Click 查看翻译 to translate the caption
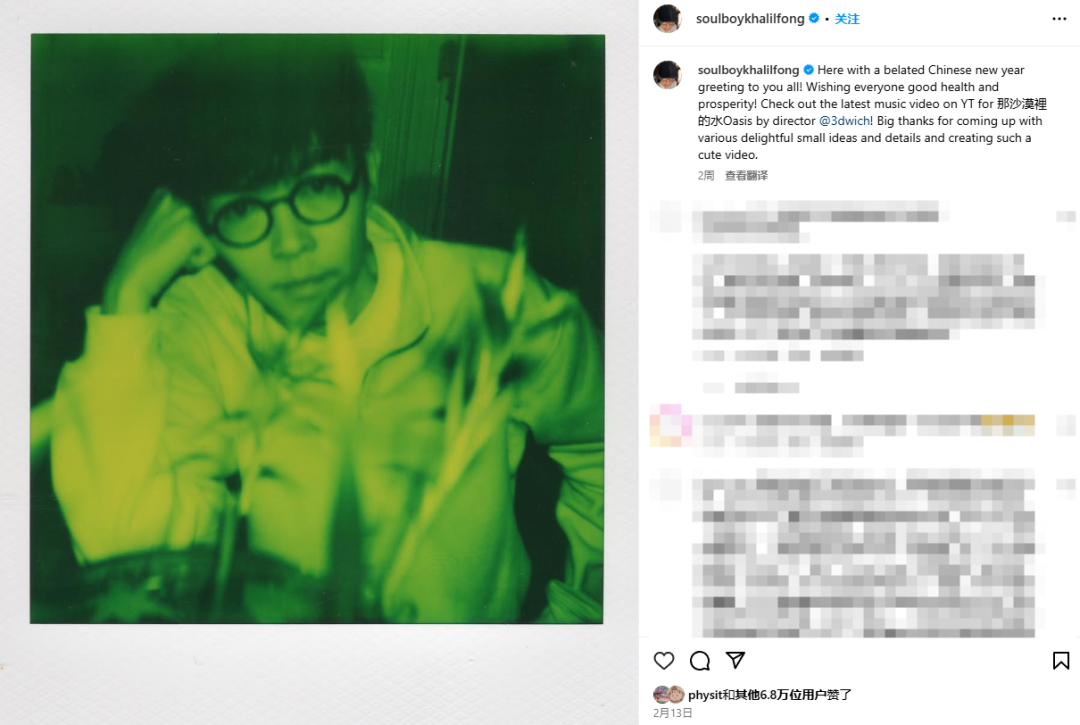This screenshot has height=725, width=1080. coord(746,176)
